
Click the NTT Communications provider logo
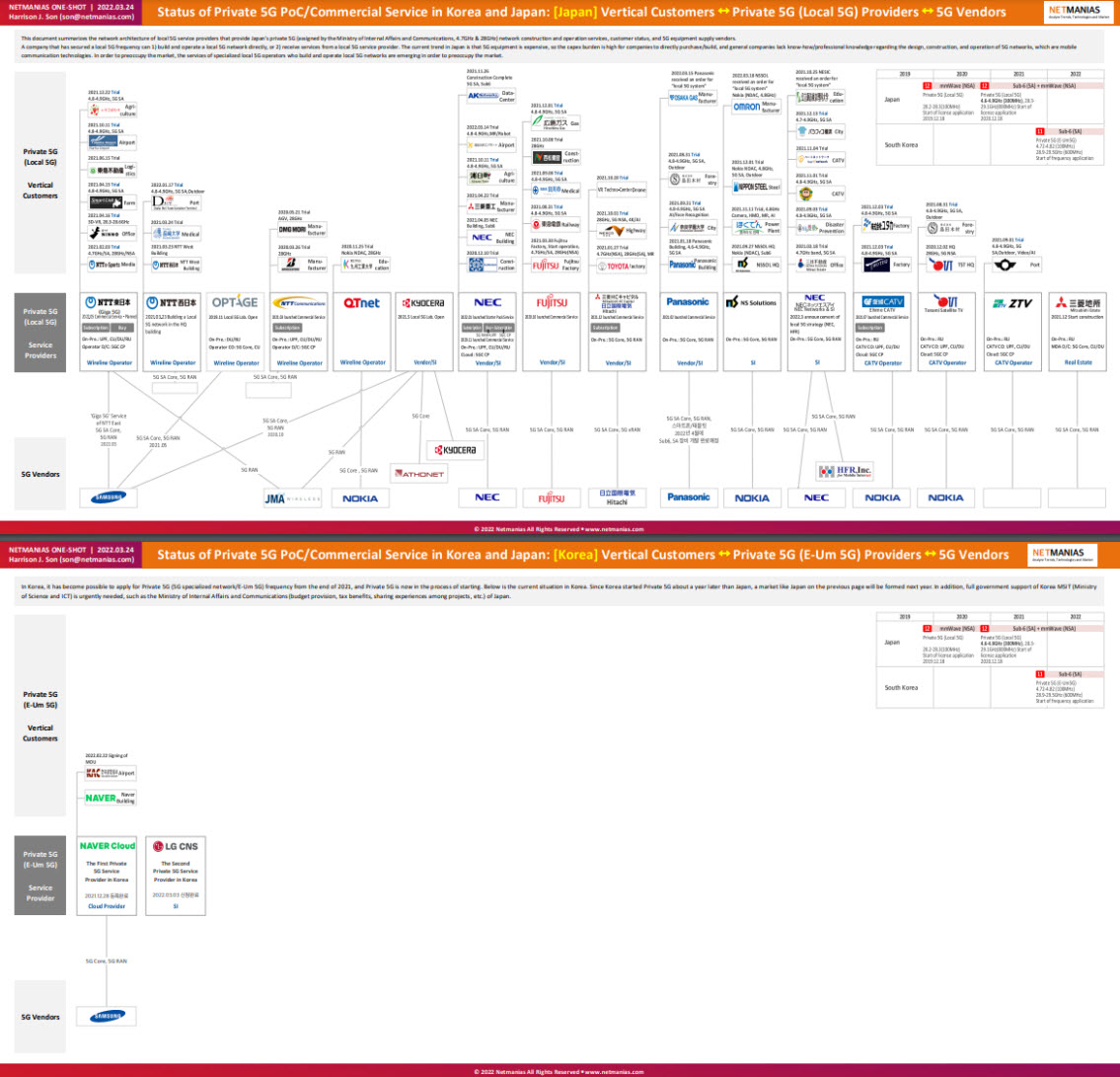pyautogui.click(x=299, y=303)
